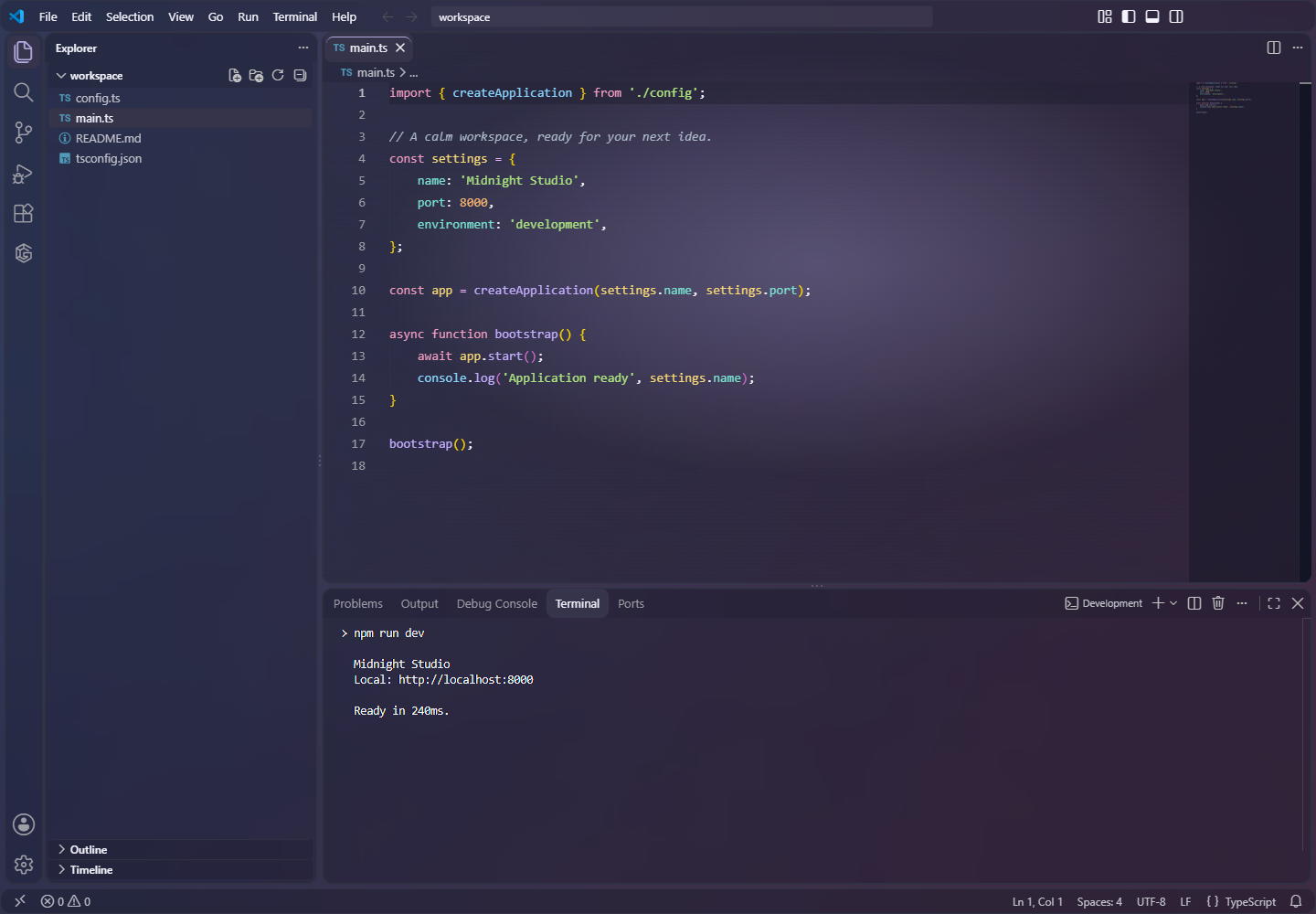Customize layout icon in title bar
This screenshot has width=1316, height=914.
coord(1105,16)
